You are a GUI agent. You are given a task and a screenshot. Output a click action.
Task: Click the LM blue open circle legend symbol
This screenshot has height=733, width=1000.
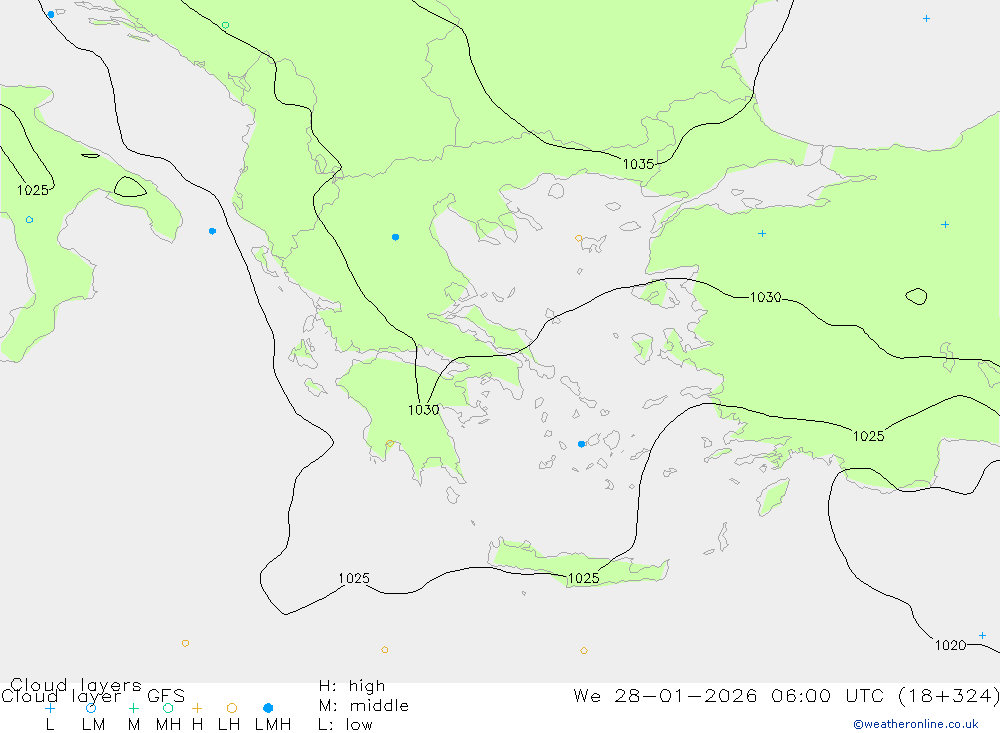pyautogui.click(x=91, y=708)
